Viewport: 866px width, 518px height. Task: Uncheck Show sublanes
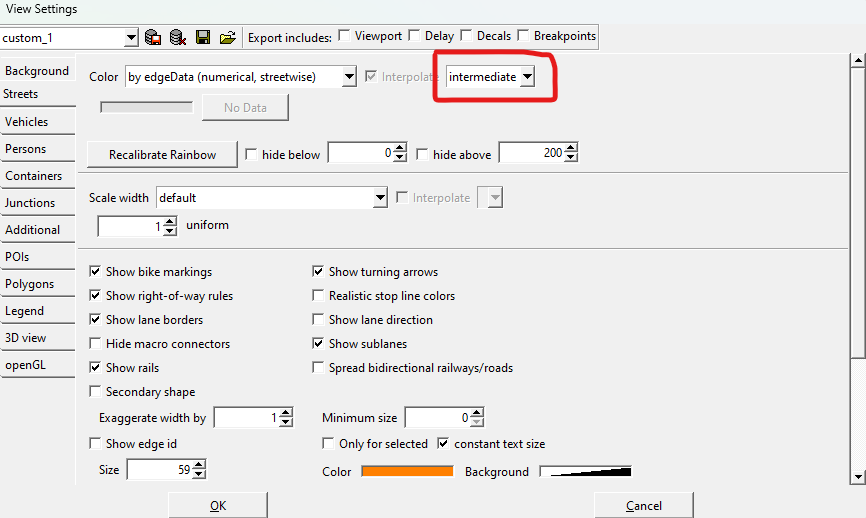(x=318, y=343)
